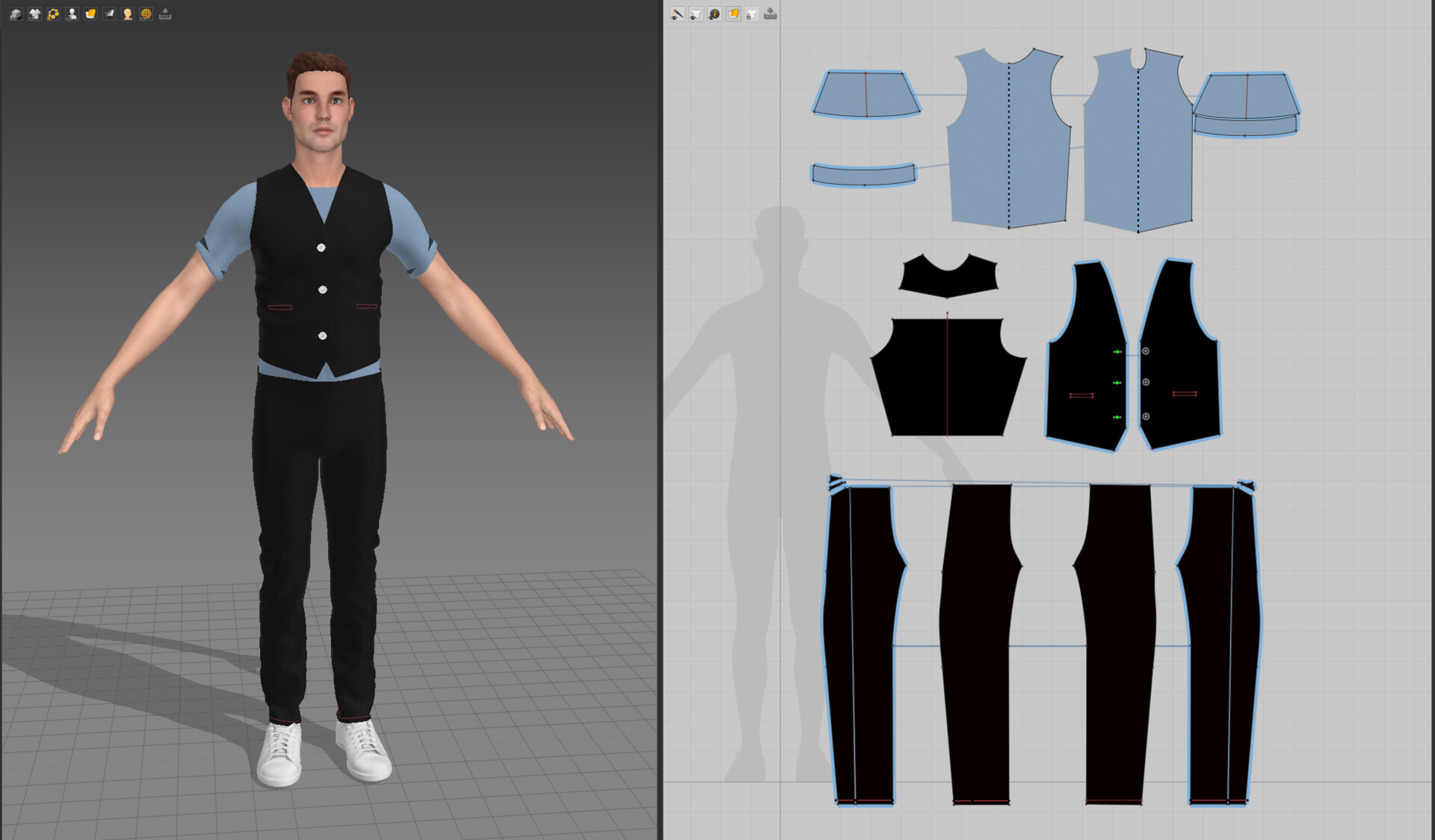Click the avatar skin texture icon
Viewport: 1435px width, 840px height.
point(127,13)
